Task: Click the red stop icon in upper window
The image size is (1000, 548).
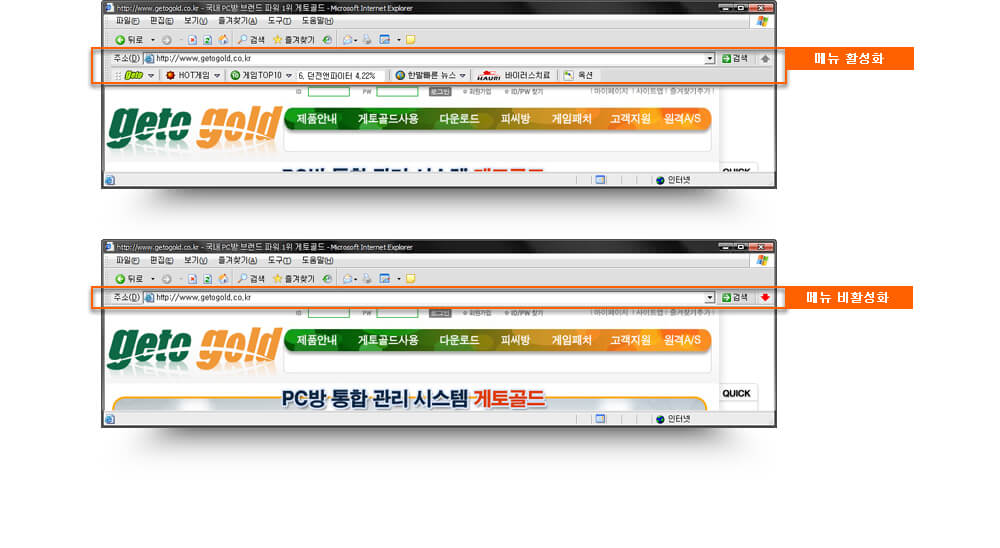Action: [x=192, y=40]
